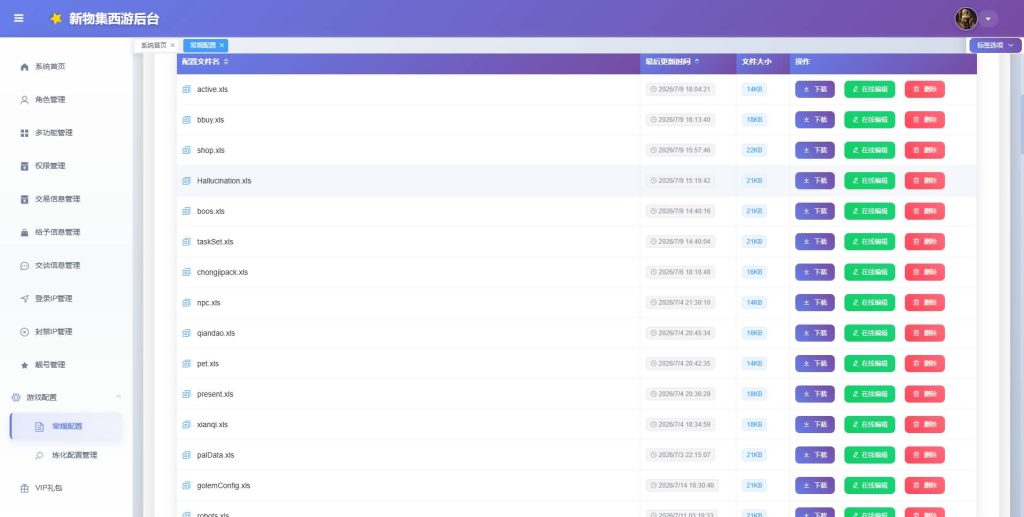This screenshot has width=1024, height=517.
Task: Click 在线编辑 for Hallucination.xls
Action: point(869,181)
